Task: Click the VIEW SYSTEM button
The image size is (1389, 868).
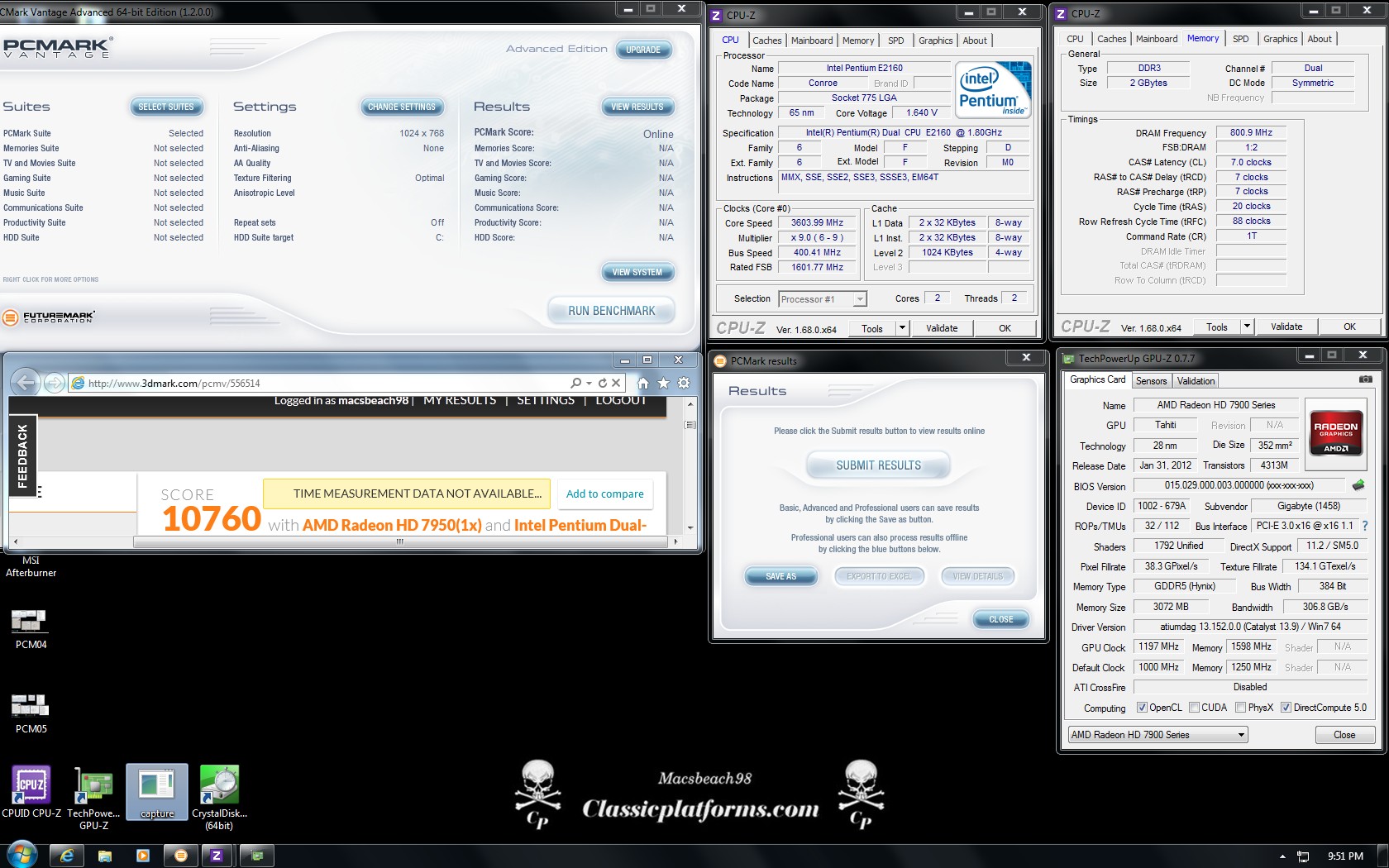Action: point(637,272)
